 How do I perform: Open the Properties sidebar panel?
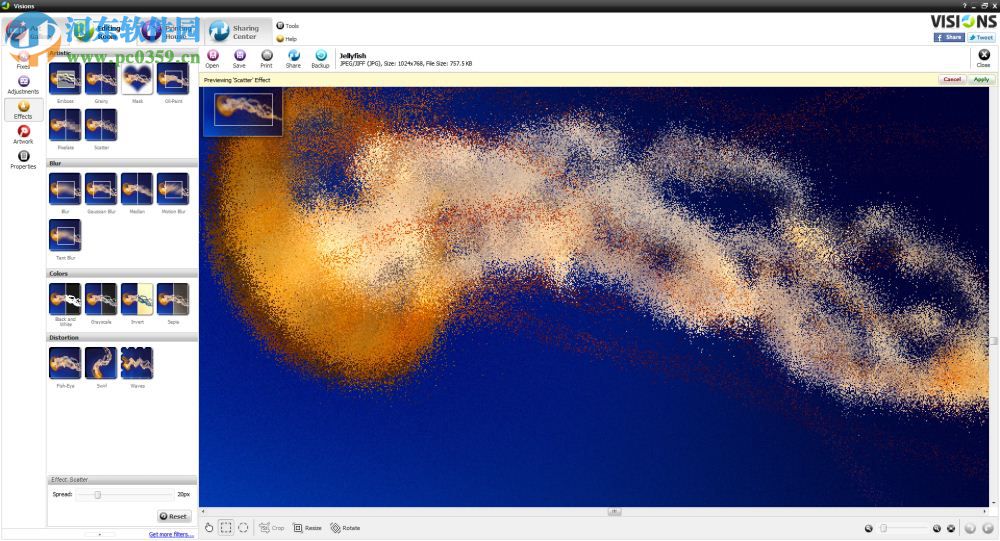(x=24, y=159)
